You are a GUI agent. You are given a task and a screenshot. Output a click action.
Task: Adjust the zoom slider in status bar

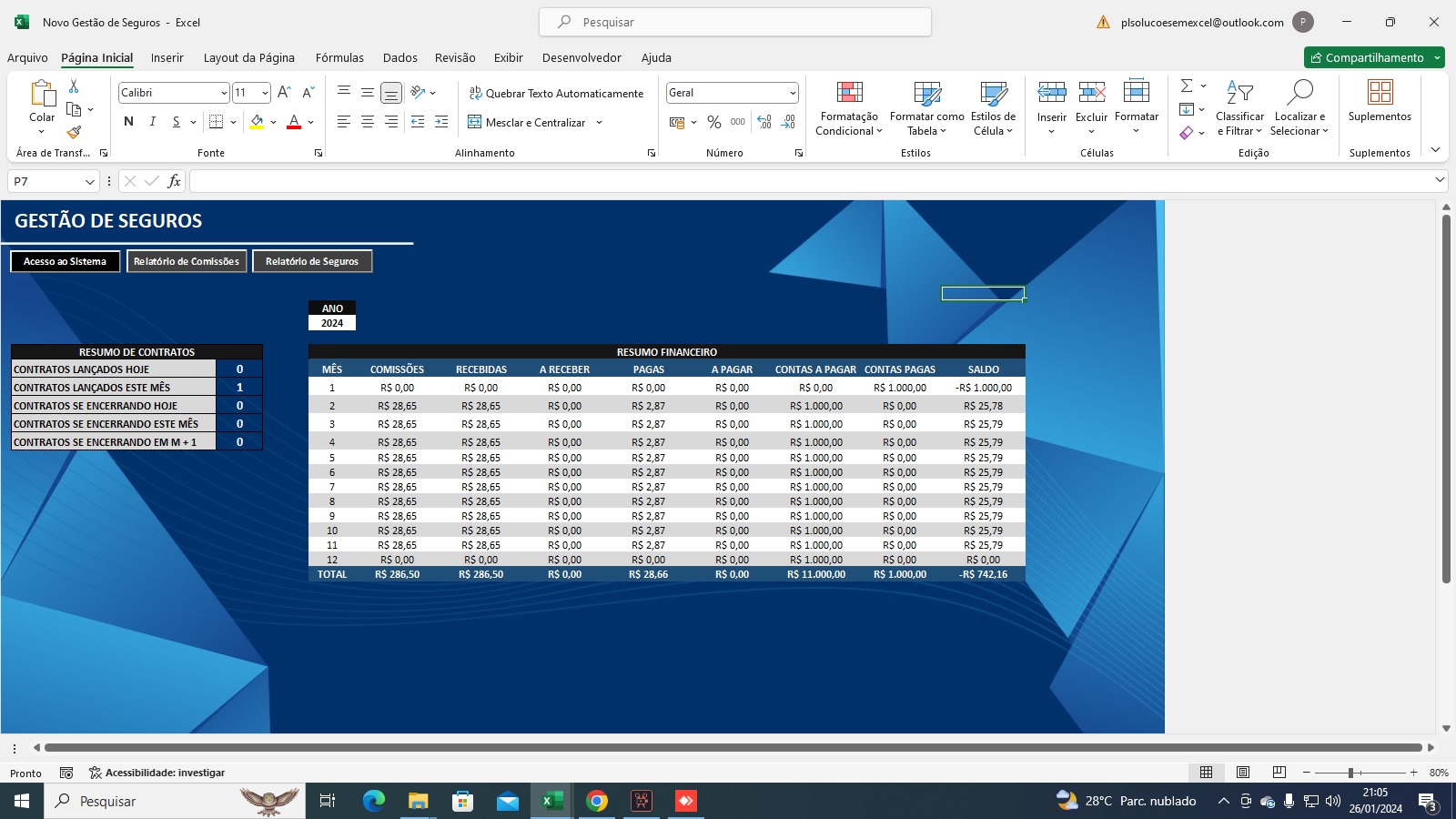coord(1351,773)
